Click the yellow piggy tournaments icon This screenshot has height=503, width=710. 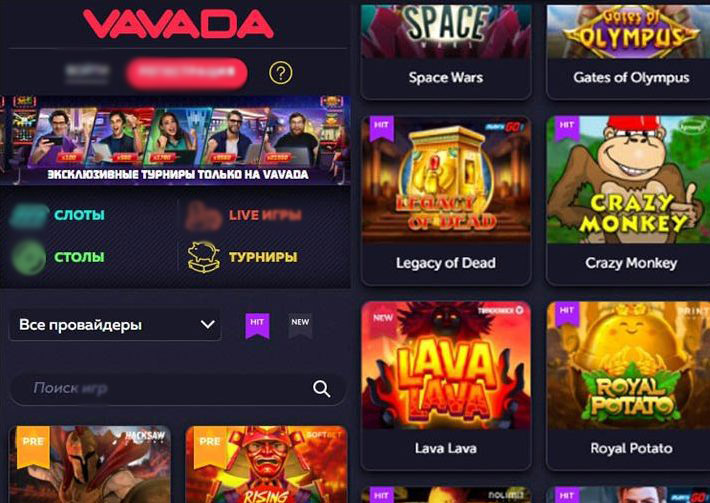pyautogui.click(x=204, y=257)
